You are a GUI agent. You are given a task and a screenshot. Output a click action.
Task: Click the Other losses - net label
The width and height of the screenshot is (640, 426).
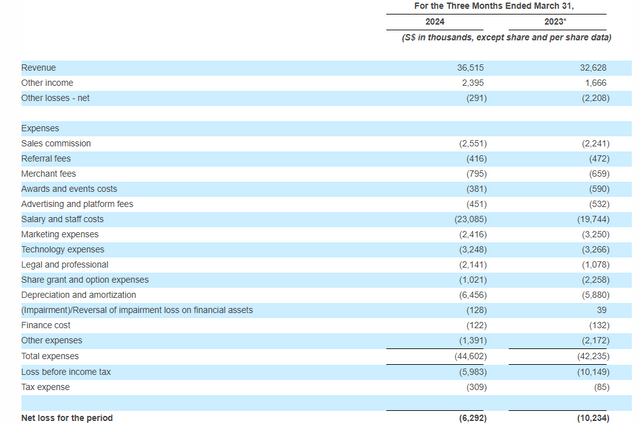point(56,98)
